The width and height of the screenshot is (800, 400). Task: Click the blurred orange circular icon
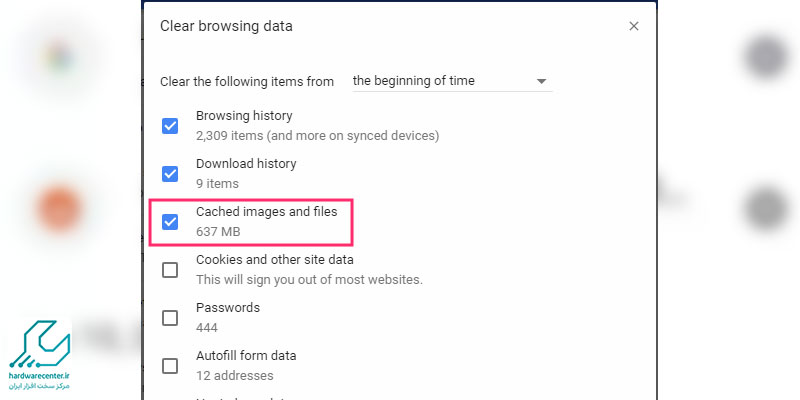(x=60, y=208)
